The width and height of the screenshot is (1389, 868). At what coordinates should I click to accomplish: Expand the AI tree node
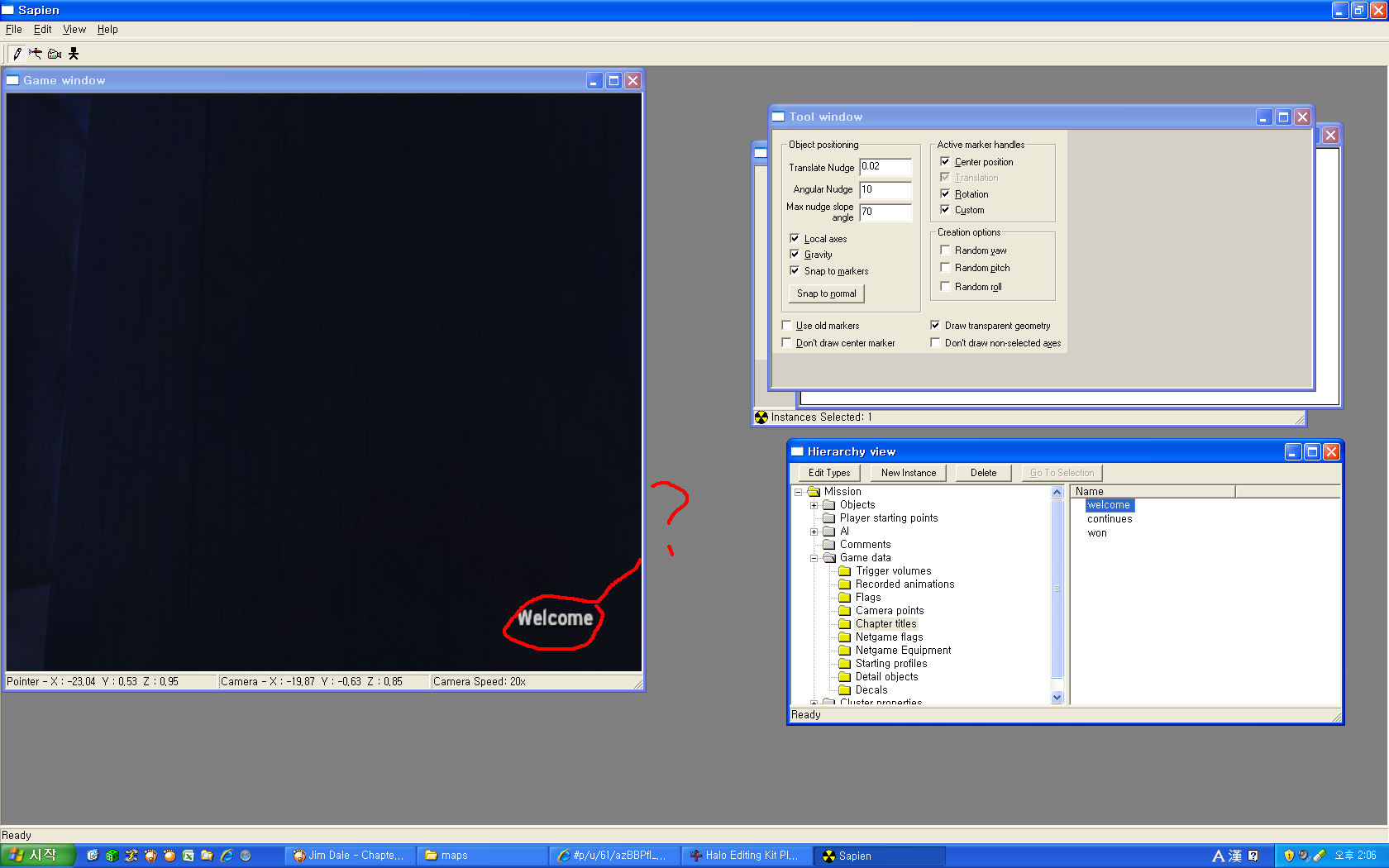pyautogui.click(x=814, y=532)
